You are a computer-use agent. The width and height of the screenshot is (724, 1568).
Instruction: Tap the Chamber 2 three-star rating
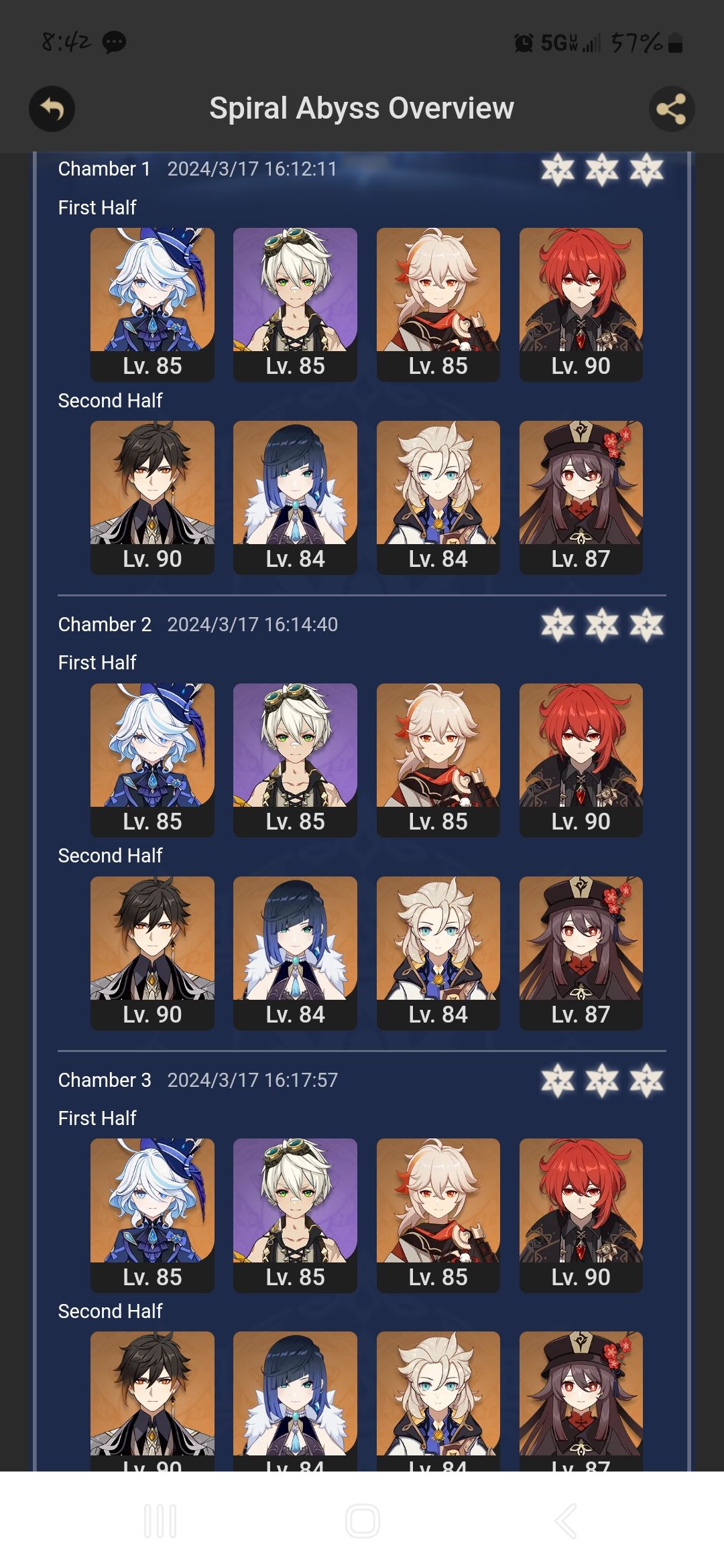[x=602, y=625]
